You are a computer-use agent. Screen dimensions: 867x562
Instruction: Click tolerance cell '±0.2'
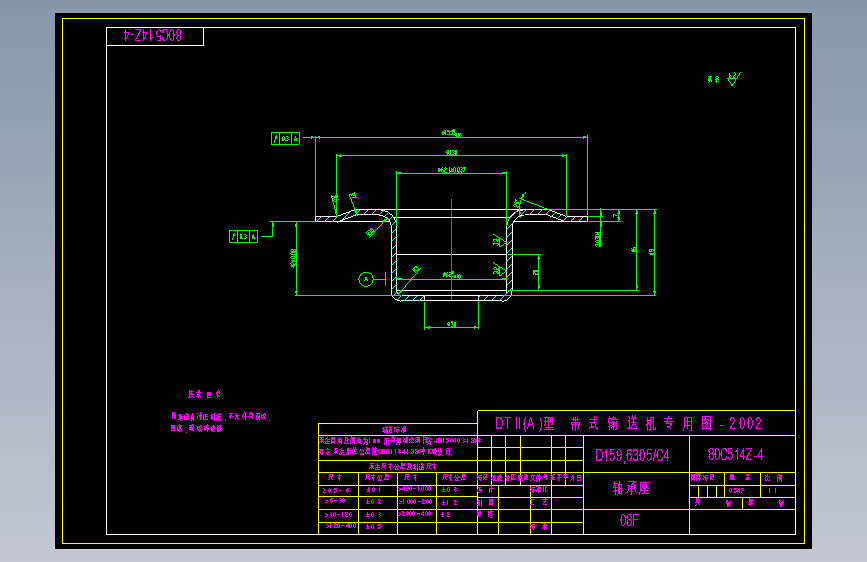click(x=374, y=502)
